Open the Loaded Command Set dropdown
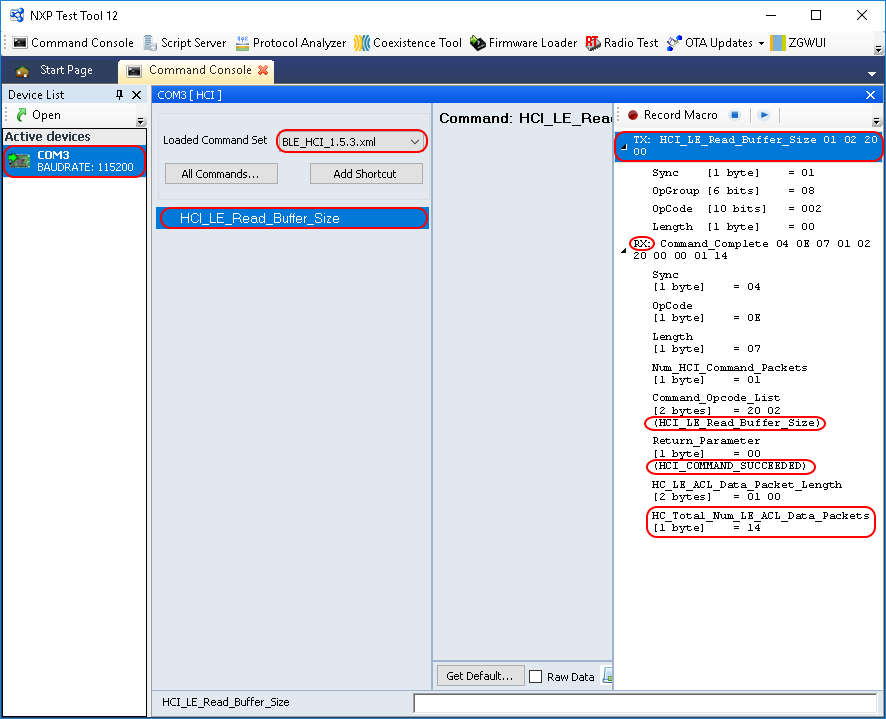Viewport: 886px width, 719px height. tap(417, 141)
